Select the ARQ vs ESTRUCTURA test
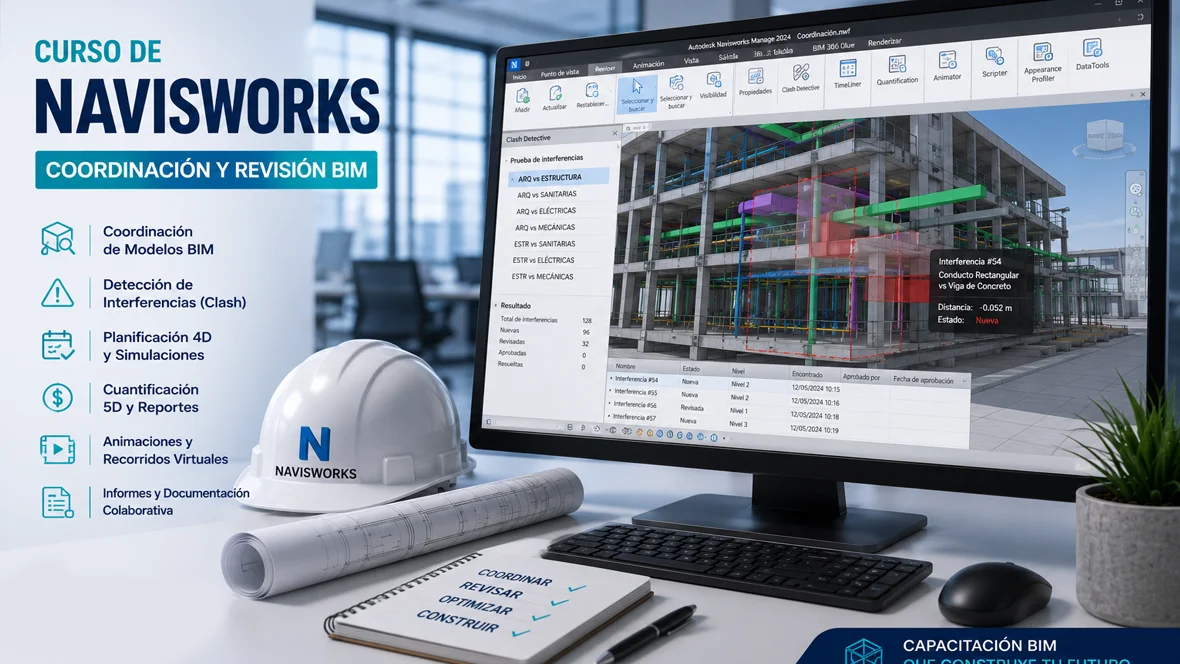The image size is (1180, 664). point(558,178)
